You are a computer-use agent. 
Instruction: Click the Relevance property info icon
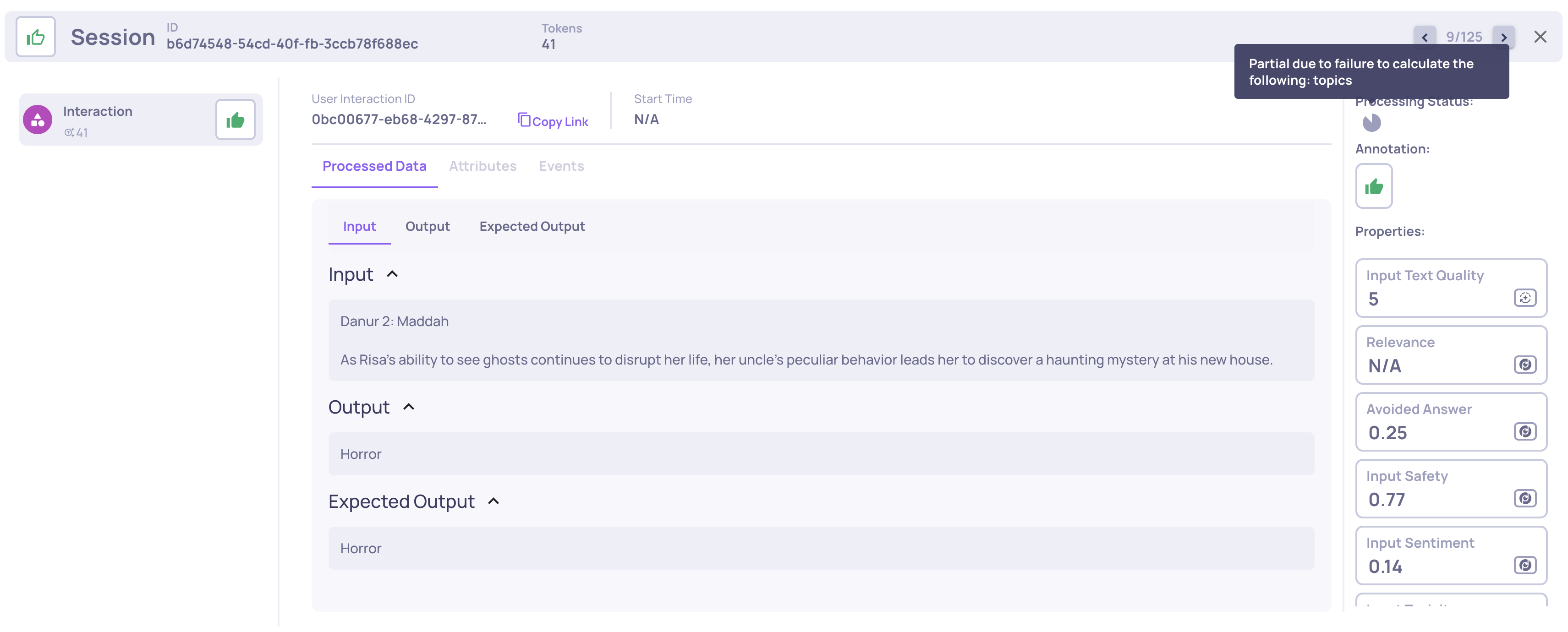(x=1525, y=365)
